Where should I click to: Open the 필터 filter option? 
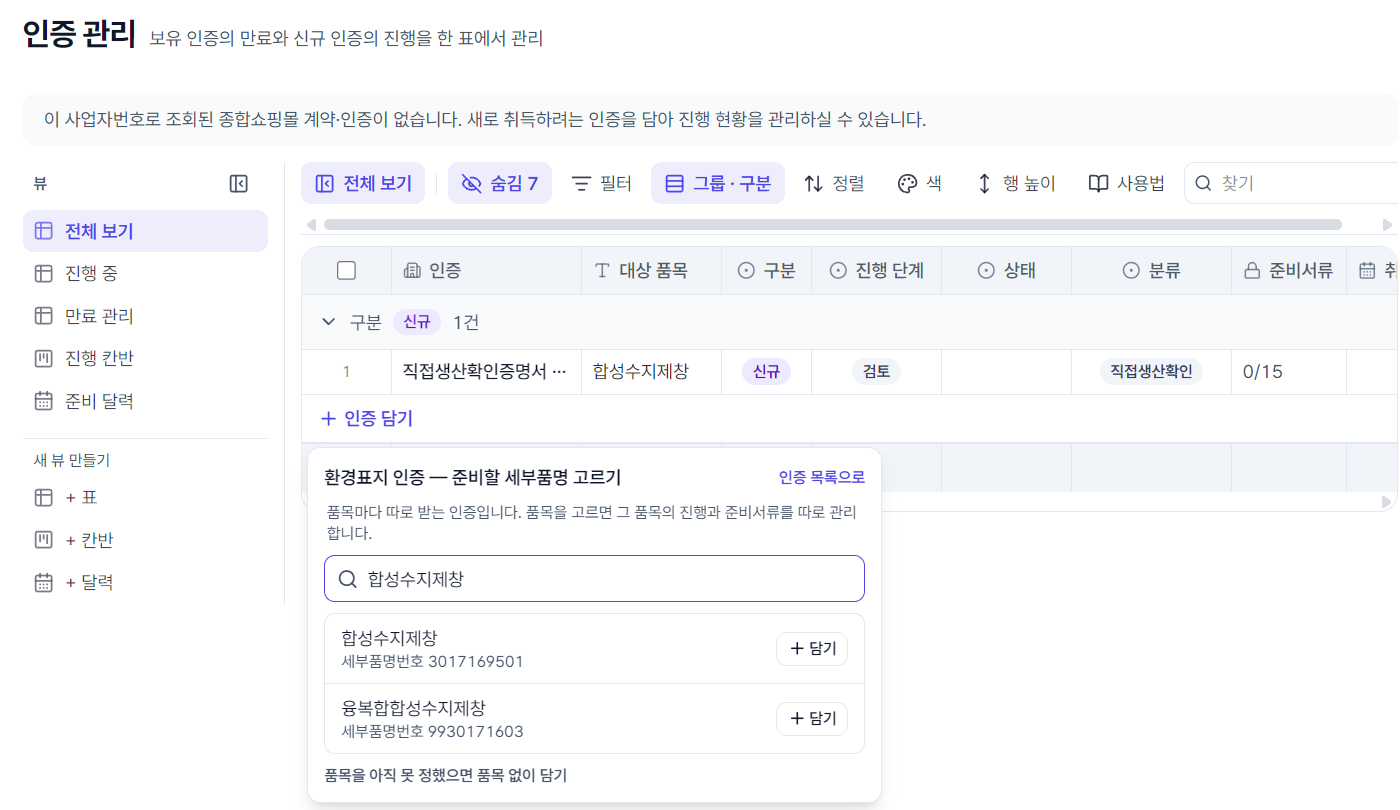pos(602,183)
